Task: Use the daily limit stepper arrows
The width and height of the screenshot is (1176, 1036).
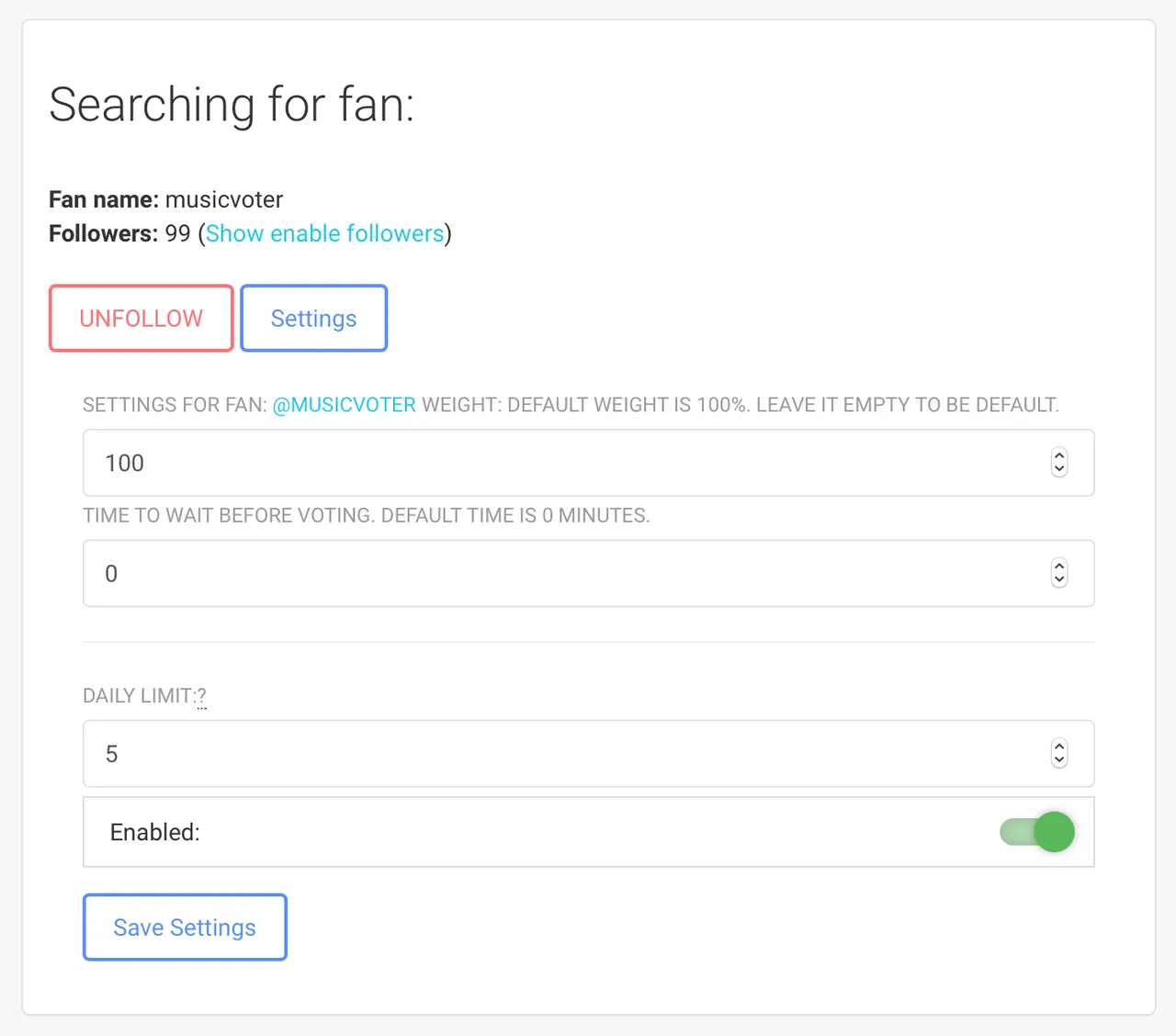Action: click(1059, 754)
